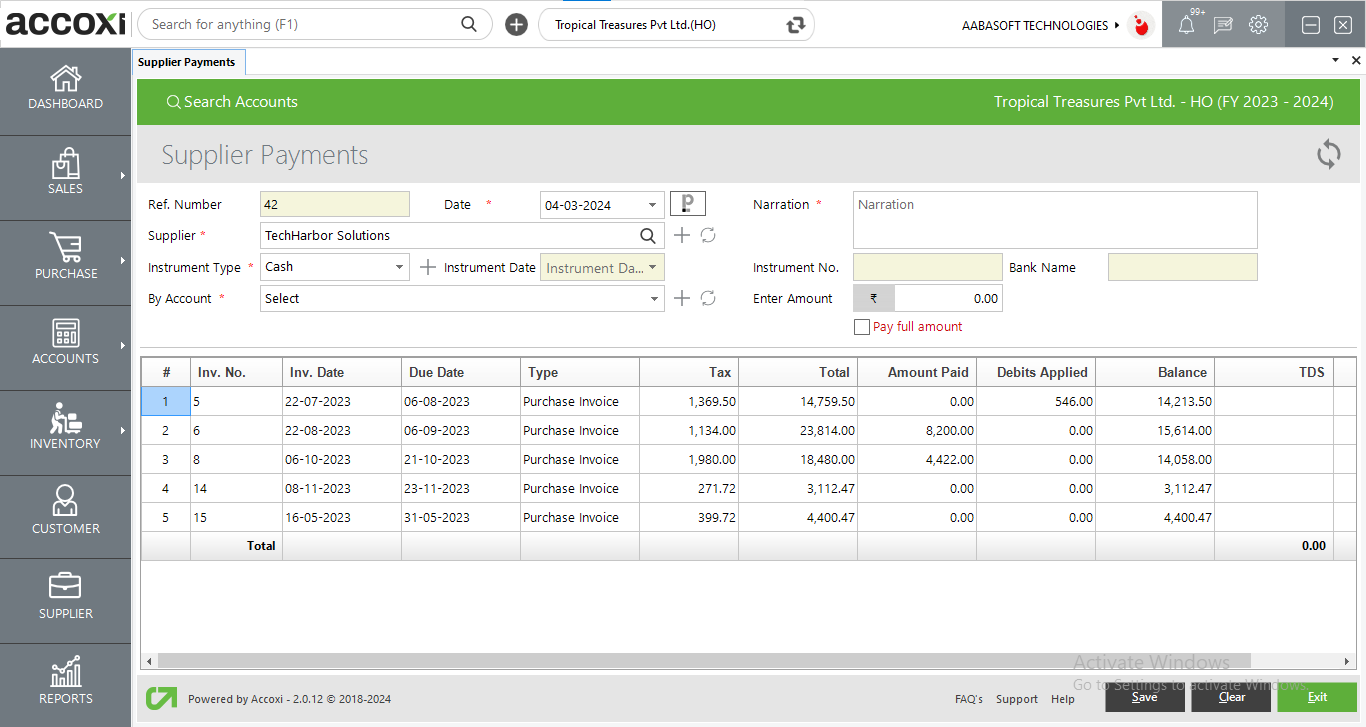1366x727 pixels.
Task: Open the notifications bell icon
Action: click(1187, 24)
